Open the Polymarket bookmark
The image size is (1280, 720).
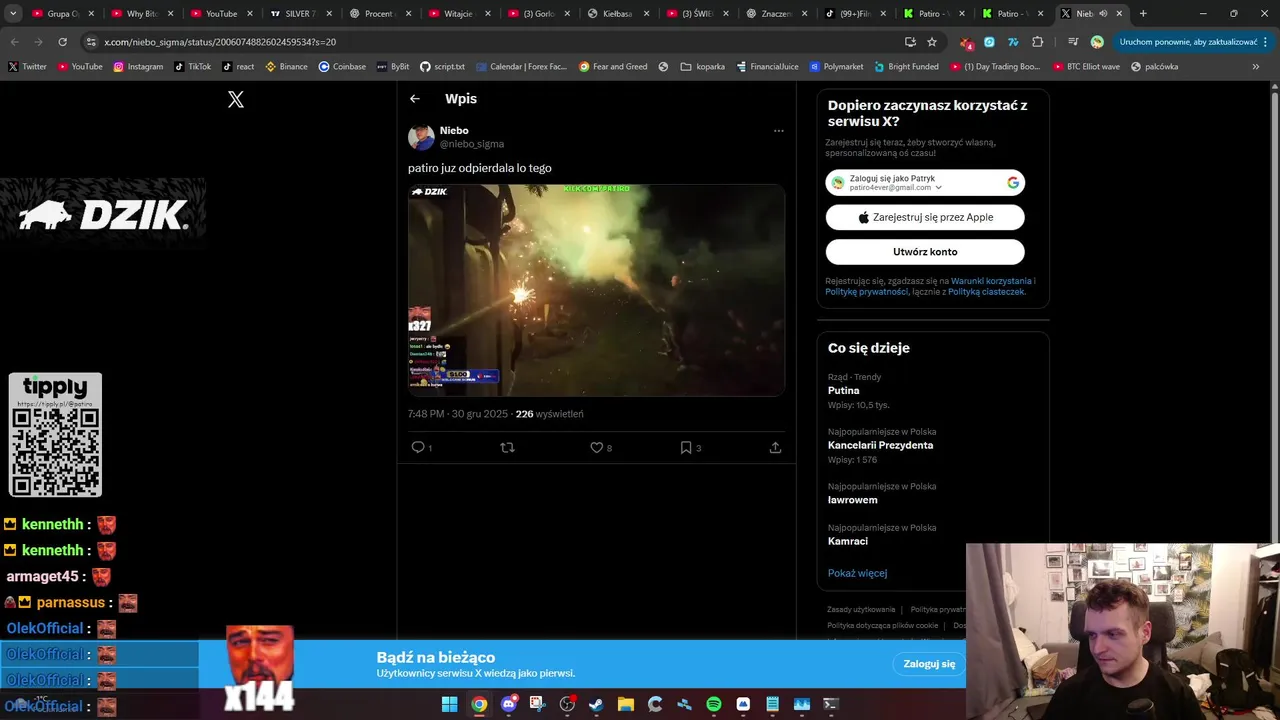[x=835, y=66]
